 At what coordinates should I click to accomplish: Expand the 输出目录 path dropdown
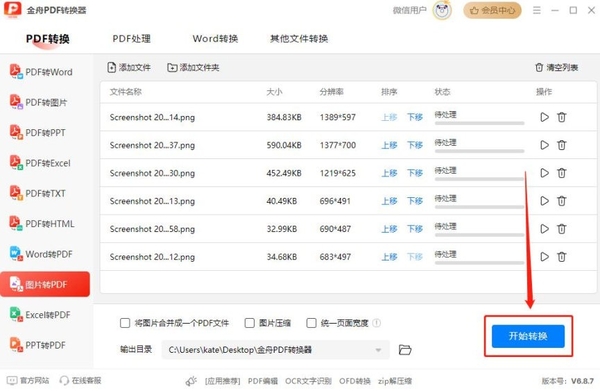click(x=378, y=350)
